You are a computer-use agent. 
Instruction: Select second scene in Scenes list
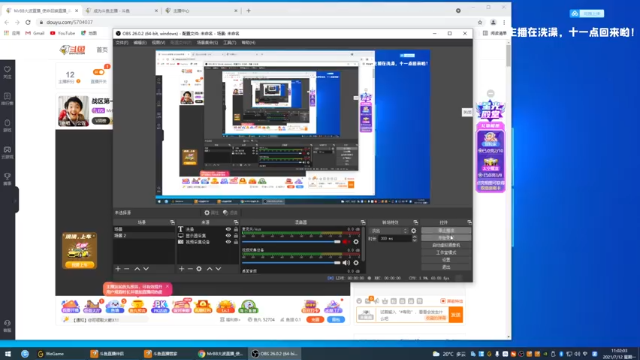[144, 236]
